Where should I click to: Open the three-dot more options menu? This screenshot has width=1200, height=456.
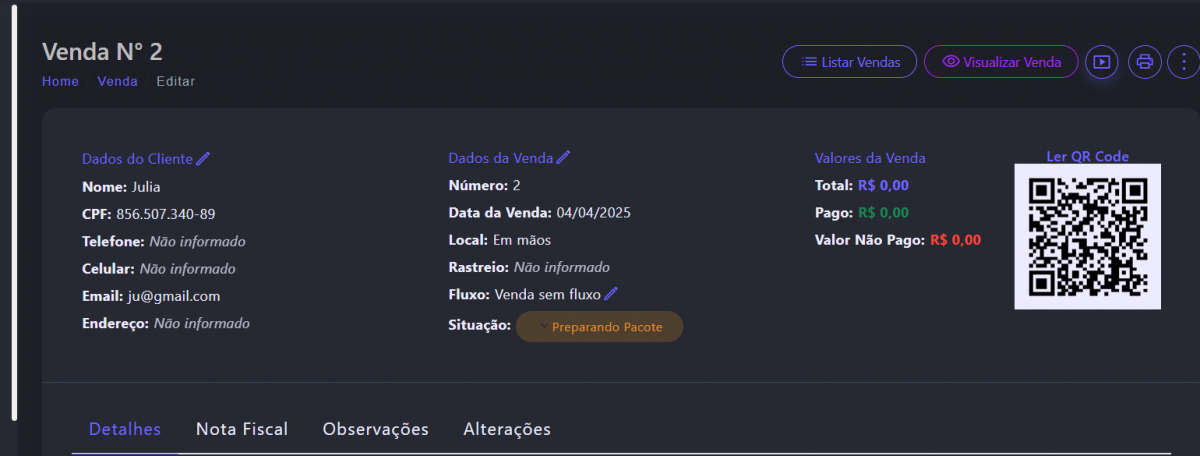click(1184, 62)
